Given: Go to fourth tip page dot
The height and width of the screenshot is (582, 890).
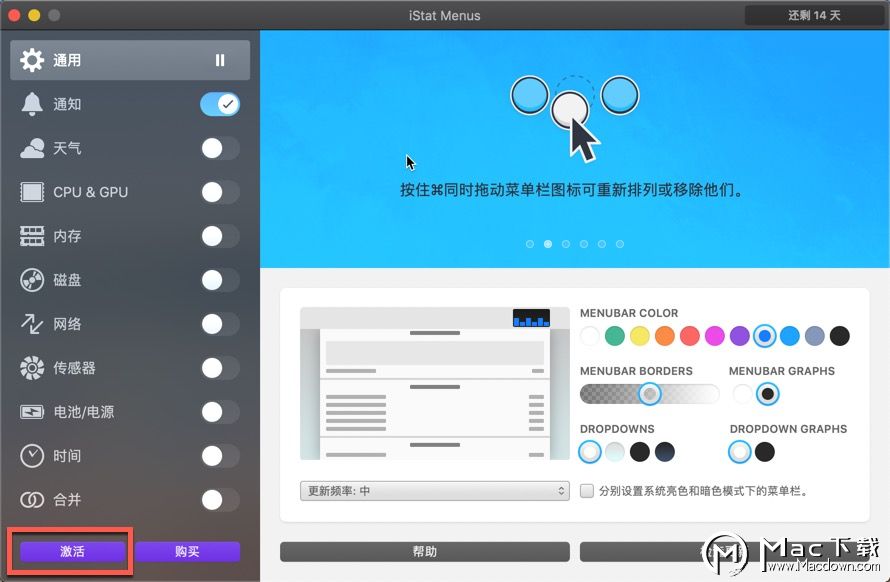Looking at the screenshot, I should coord(583,244).
